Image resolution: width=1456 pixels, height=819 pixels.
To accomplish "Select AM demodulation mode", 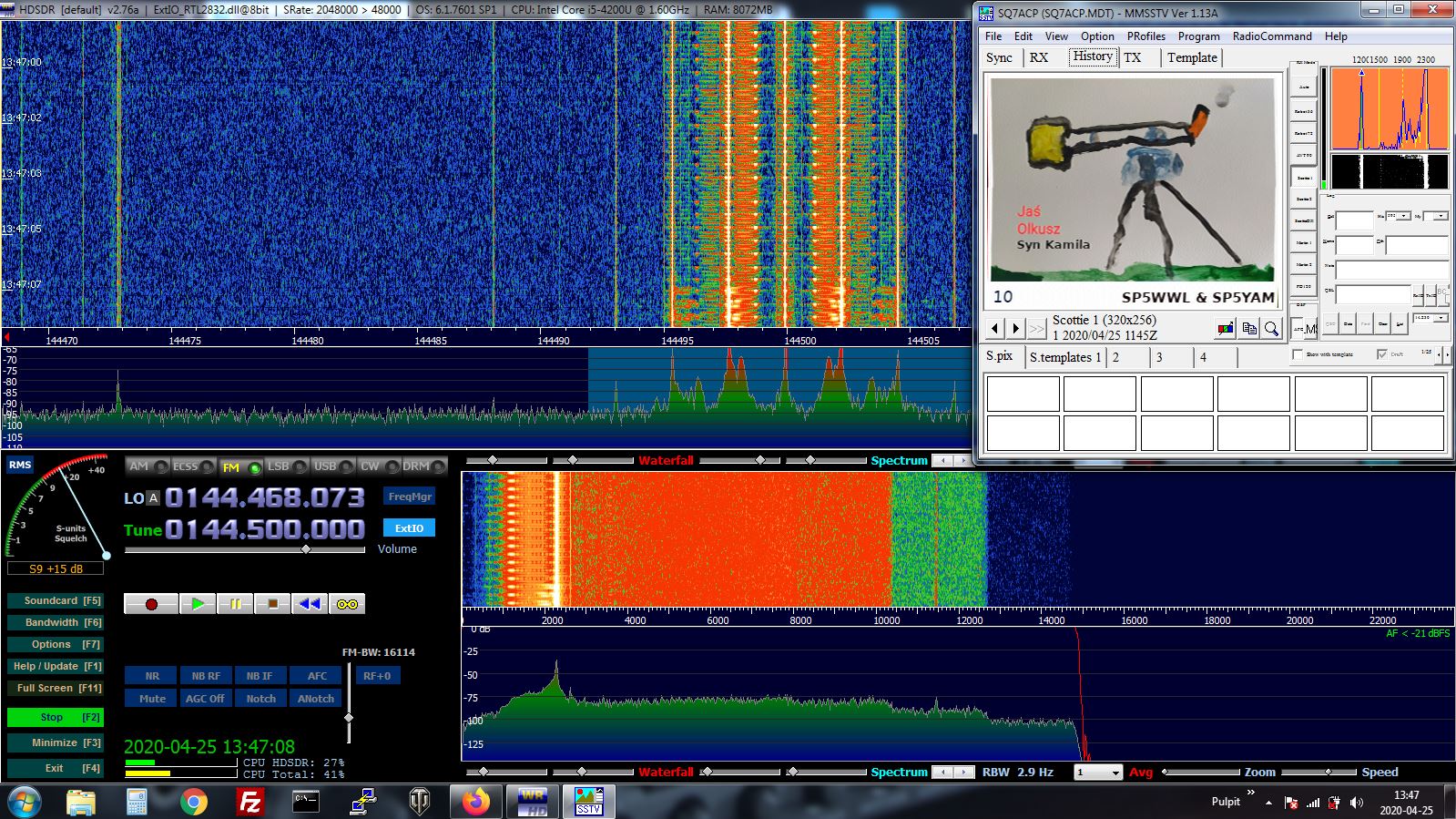I will click(147, 466).
